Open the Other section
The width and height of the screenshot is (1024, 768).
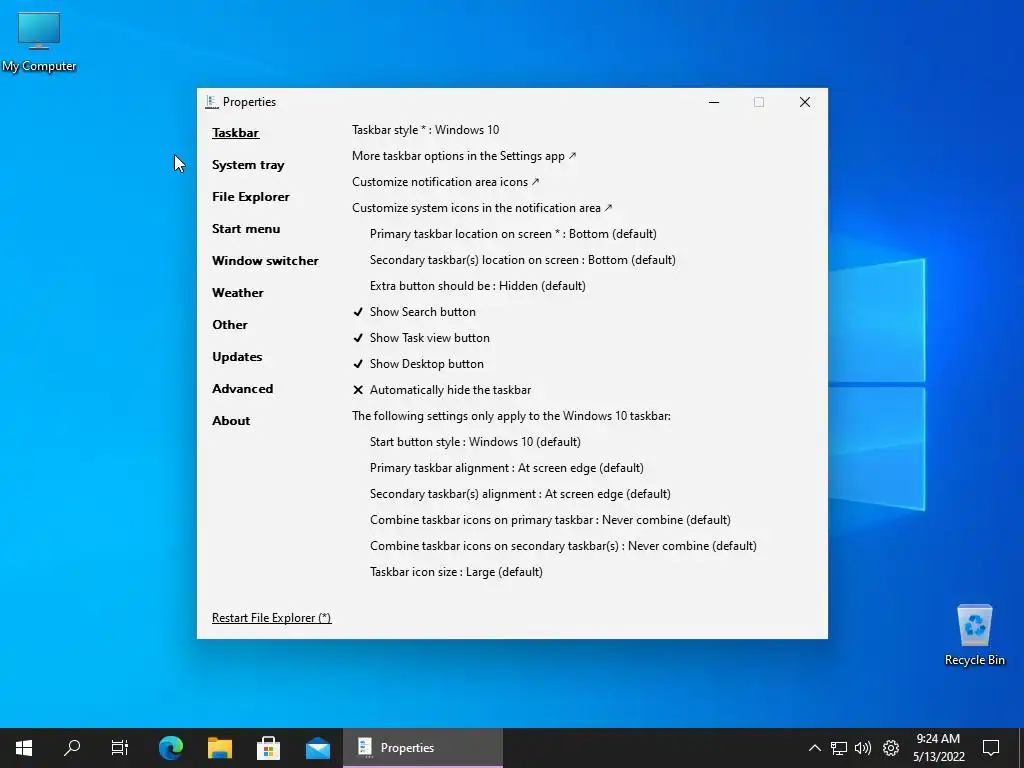(230, 325)
